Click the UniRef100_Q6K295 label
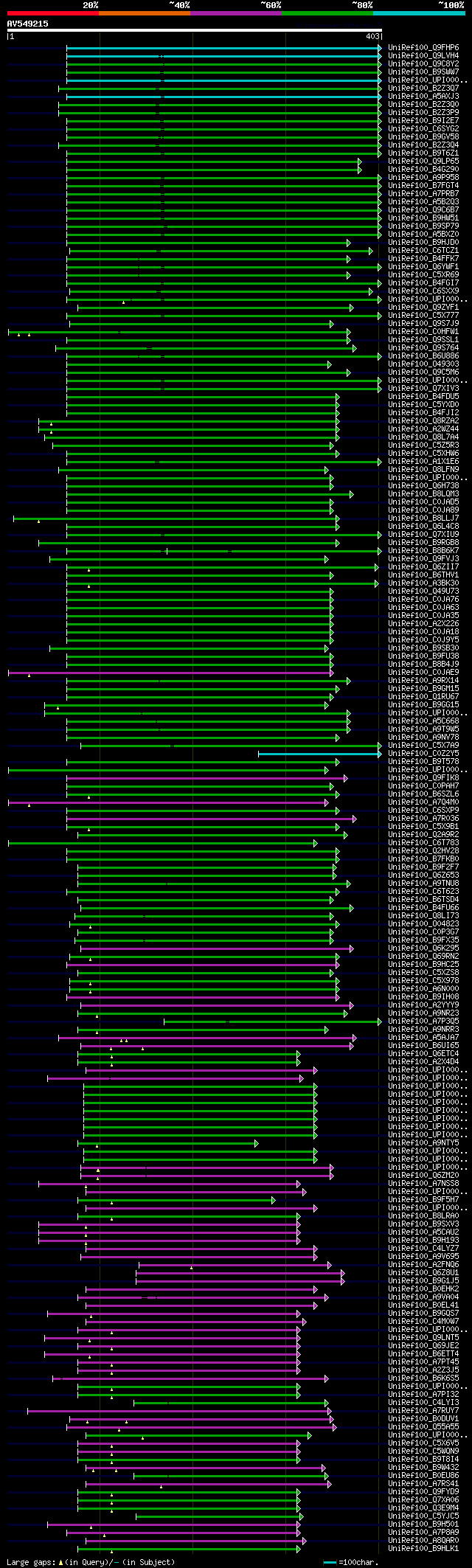 [x=423, y=948]
